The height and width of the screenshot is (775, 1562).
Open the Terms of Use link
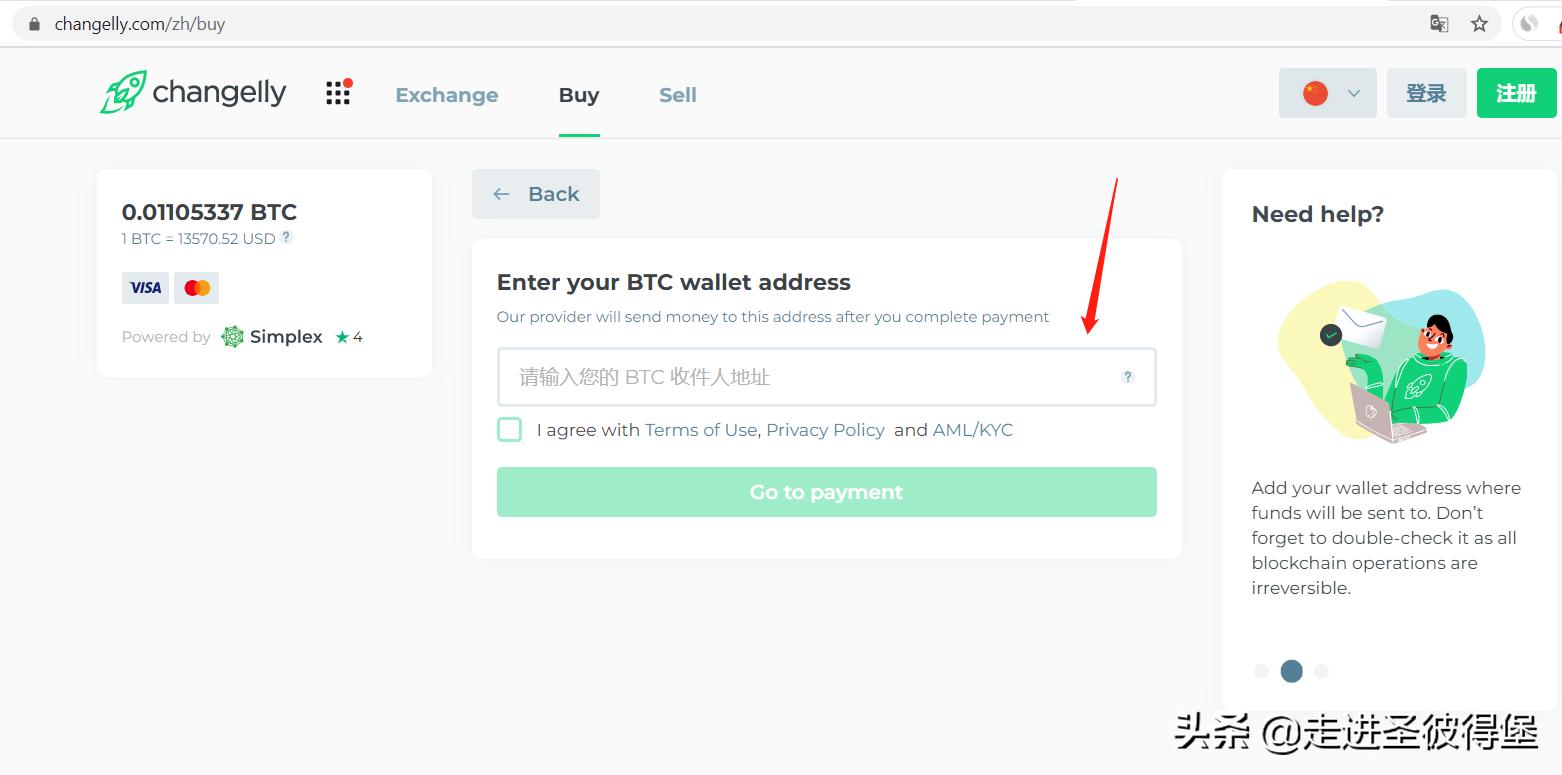tap(700, 430)
